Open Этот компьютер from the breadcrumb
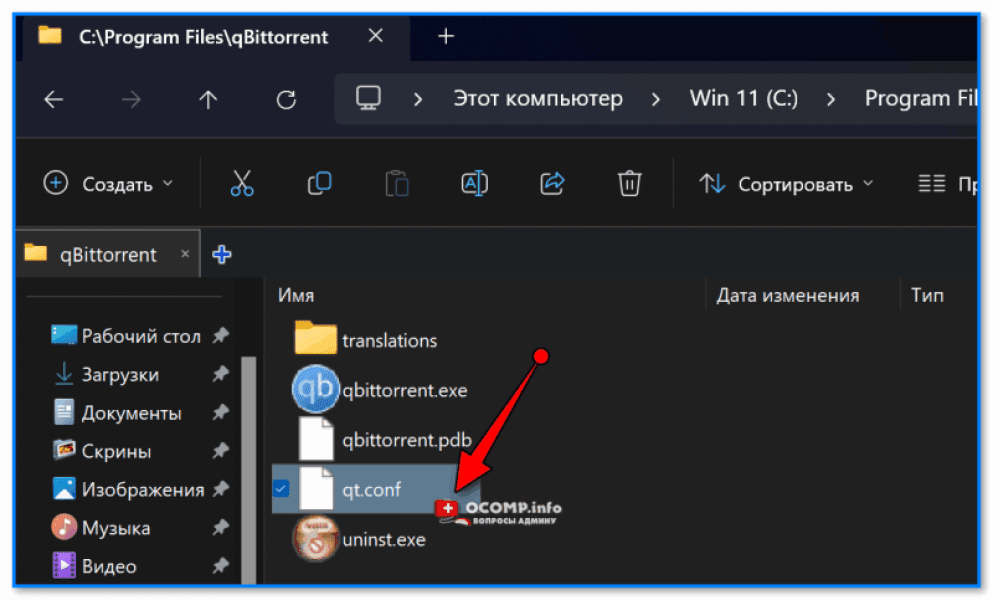The height and width of the screenshot is (600, 993). (538, 99)
